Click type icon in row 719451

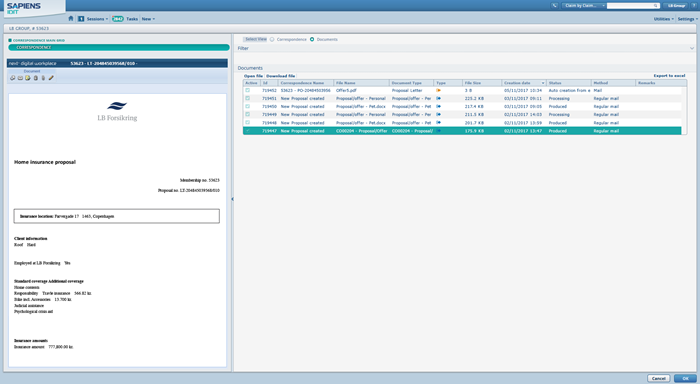[x=438, y=98]
